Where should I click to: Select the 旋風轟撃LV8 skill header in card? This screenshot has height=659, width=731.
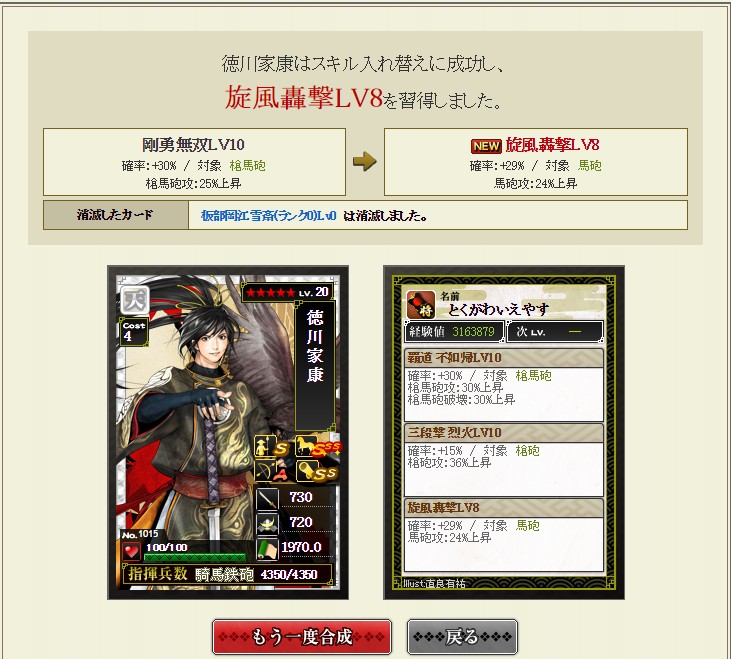tap(503, 508)
